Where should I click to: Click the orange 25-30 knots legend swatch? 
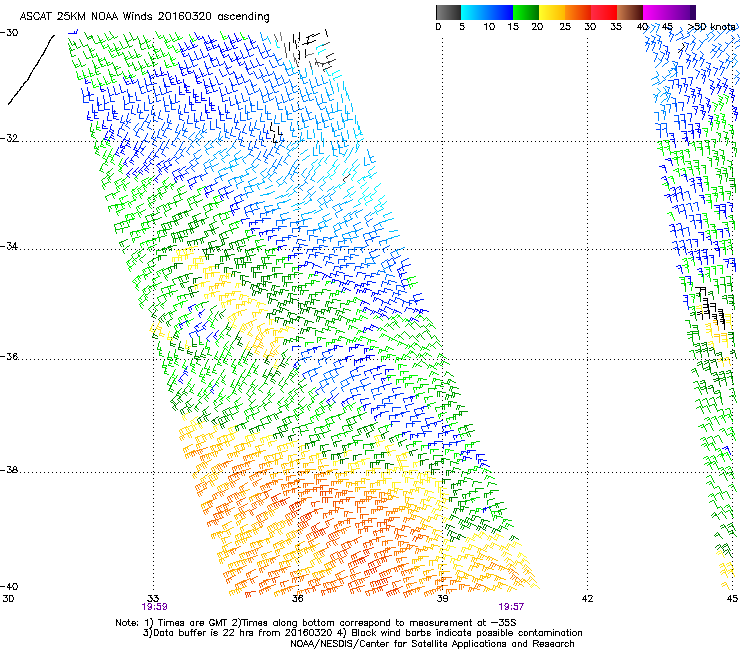578,12
